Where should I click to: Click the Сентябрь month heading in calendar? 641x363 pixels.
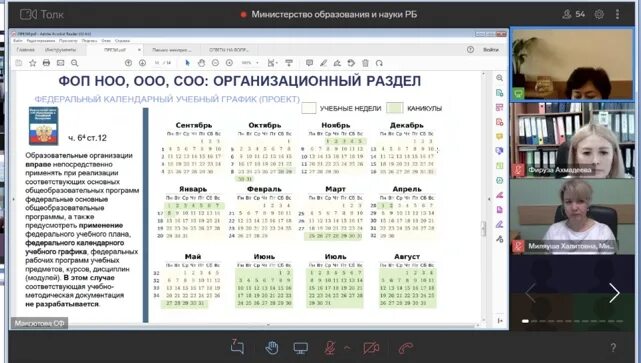194,125
